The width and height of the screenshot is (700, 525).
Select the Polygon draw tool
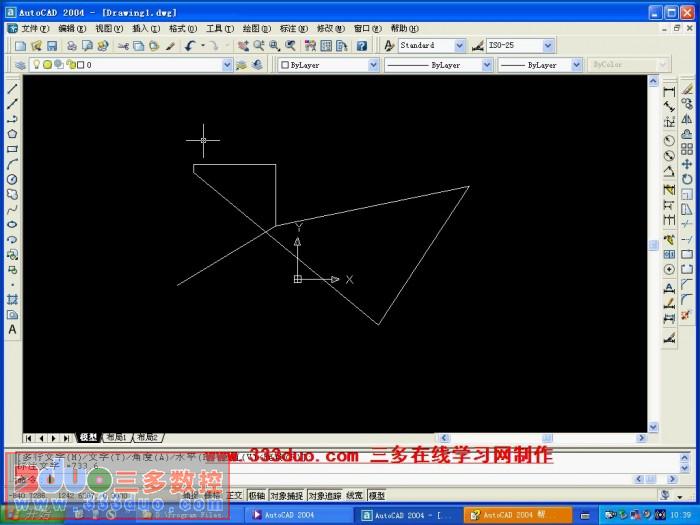(x=12, y=134)
